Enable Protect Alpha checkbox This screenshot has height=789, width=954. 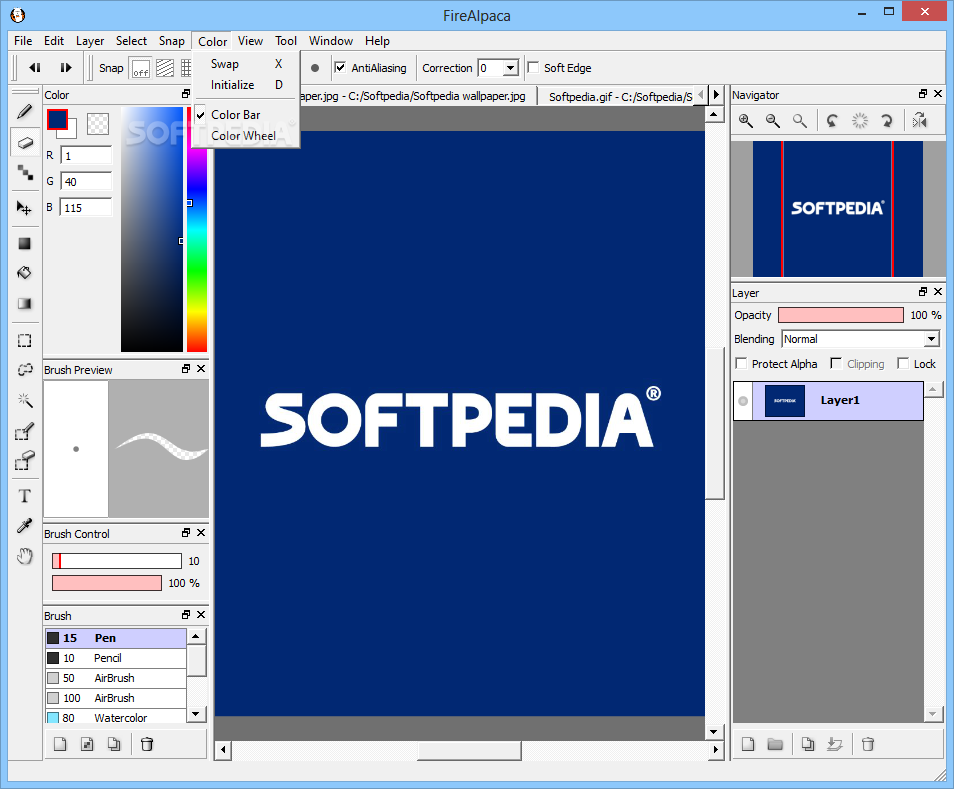(741, 363)
